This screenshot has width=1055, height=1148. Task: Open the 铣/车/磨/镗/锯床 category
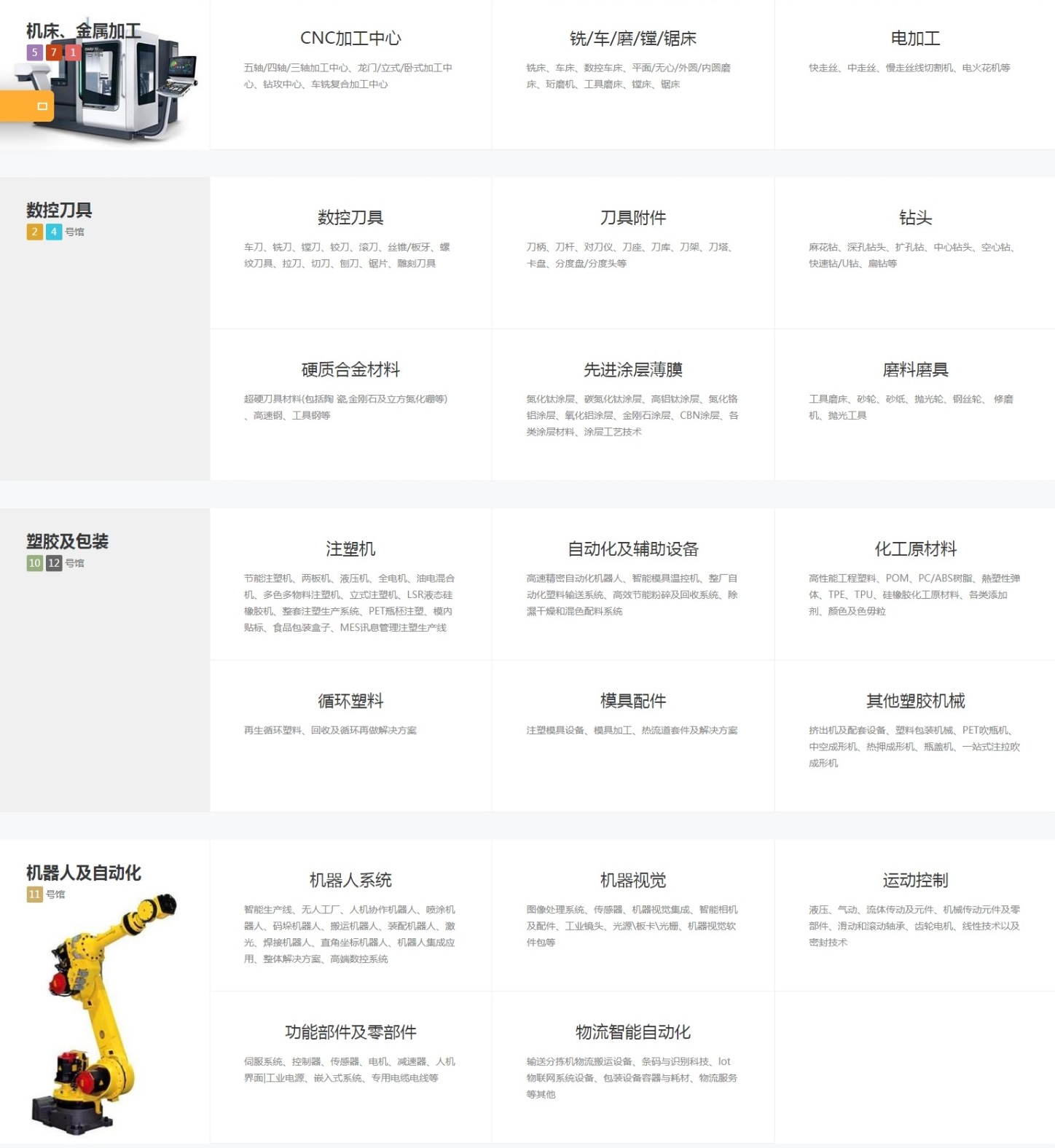[632, 39]
